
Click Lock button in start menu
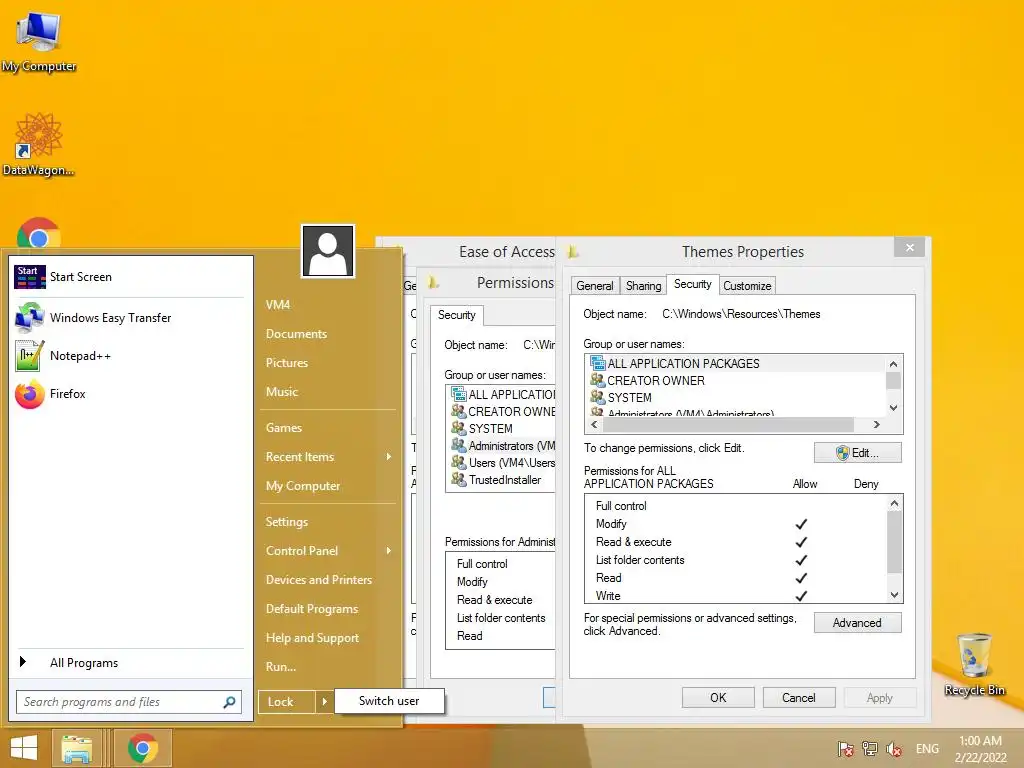[x=287, y=702]
